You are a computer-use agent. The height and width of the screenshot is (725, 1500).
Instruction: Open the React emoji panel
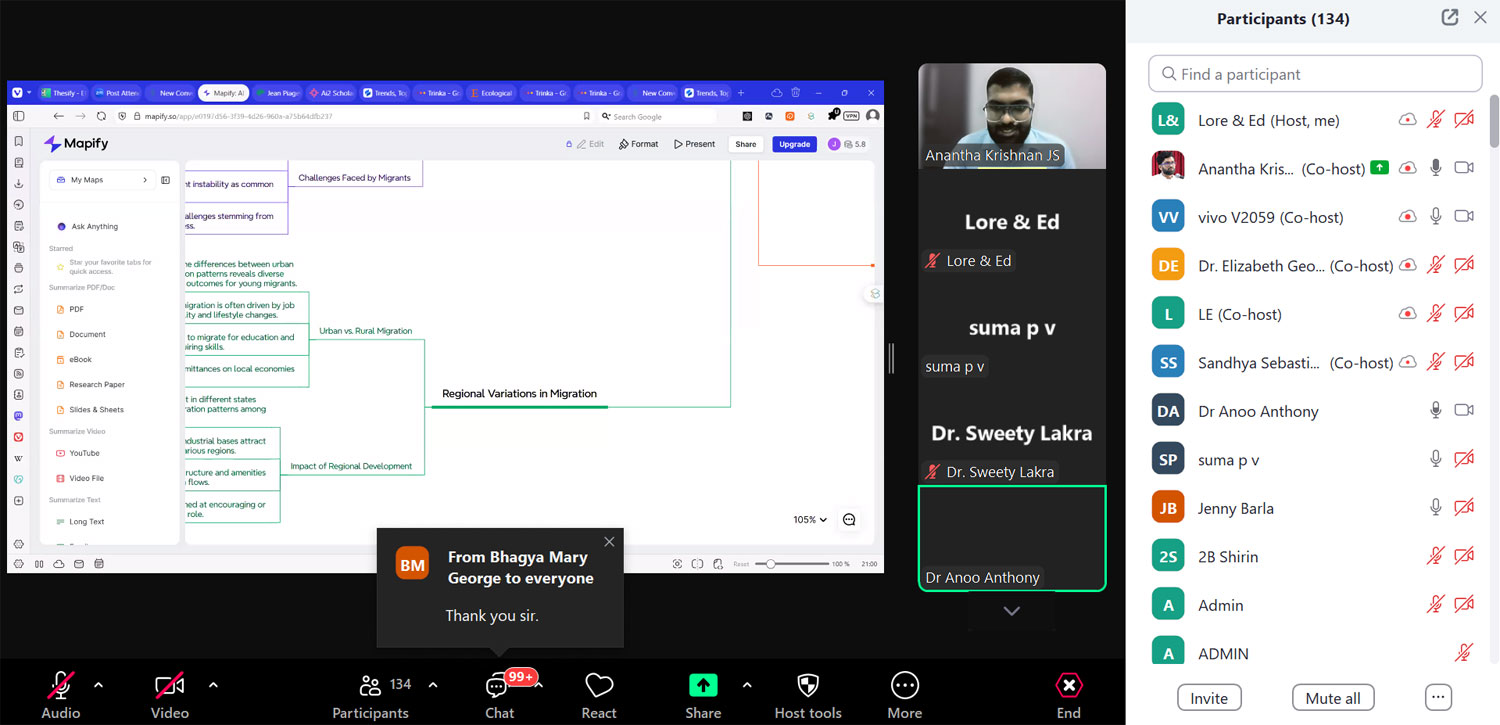pos(598,686)
